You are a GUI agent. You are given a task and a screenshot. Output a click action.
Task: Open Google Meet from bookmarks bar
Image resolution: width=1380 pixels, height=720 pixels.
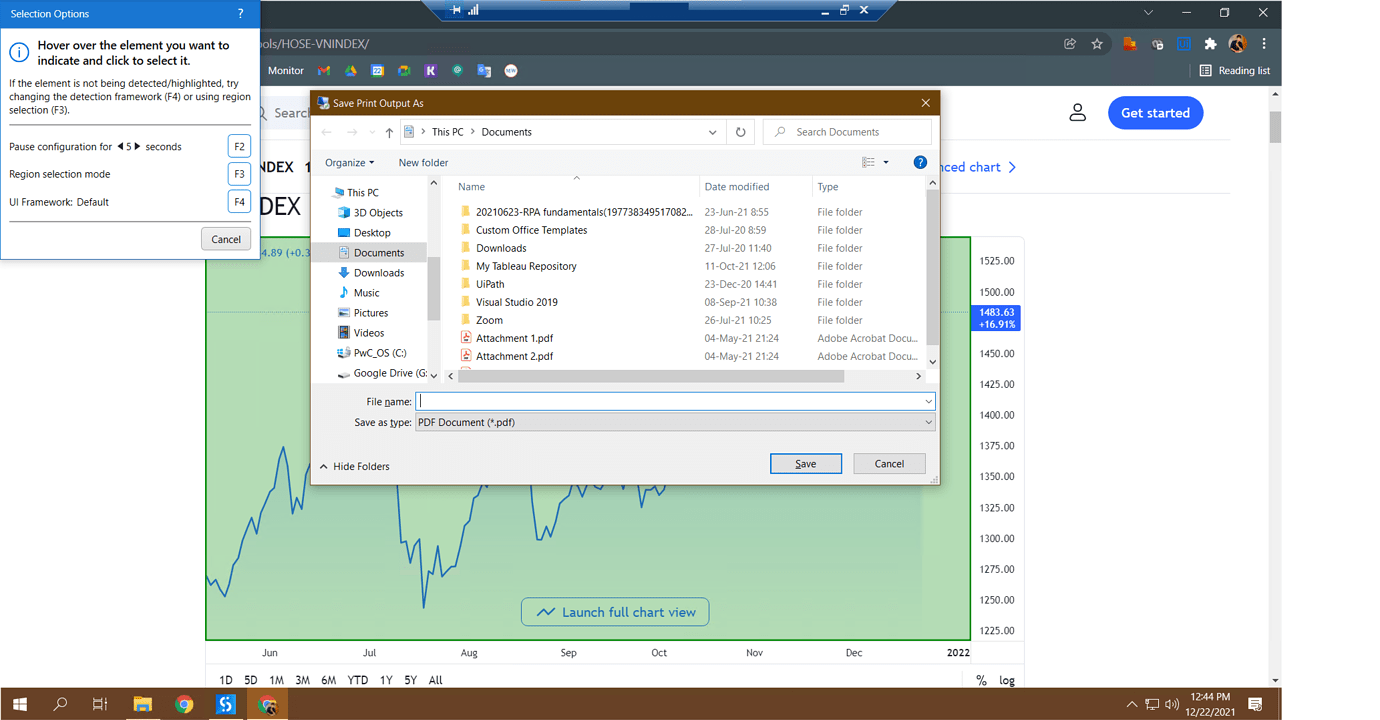tap(404, 70)
